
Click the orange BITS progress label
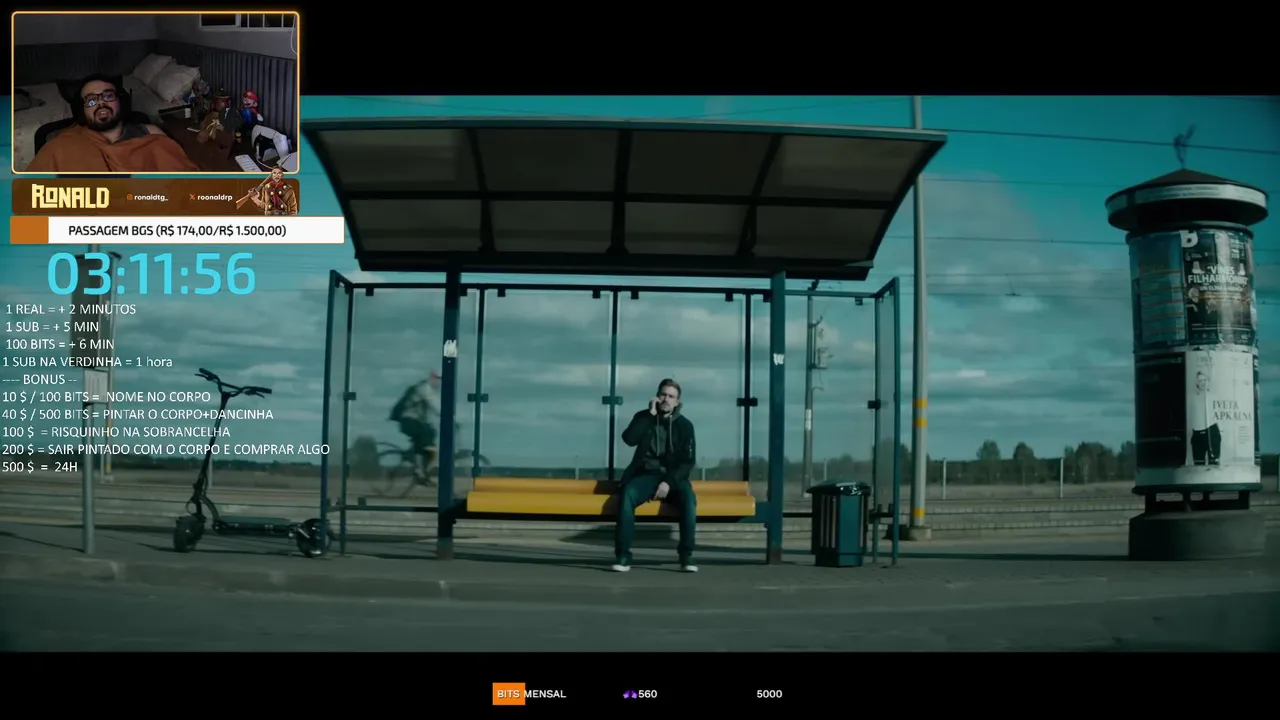tap(508, 694)
